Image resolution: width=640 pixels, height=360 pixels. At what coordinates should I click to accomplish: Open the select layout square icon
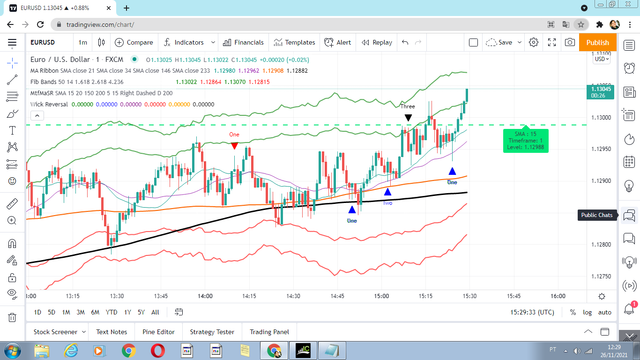(473, 42)
